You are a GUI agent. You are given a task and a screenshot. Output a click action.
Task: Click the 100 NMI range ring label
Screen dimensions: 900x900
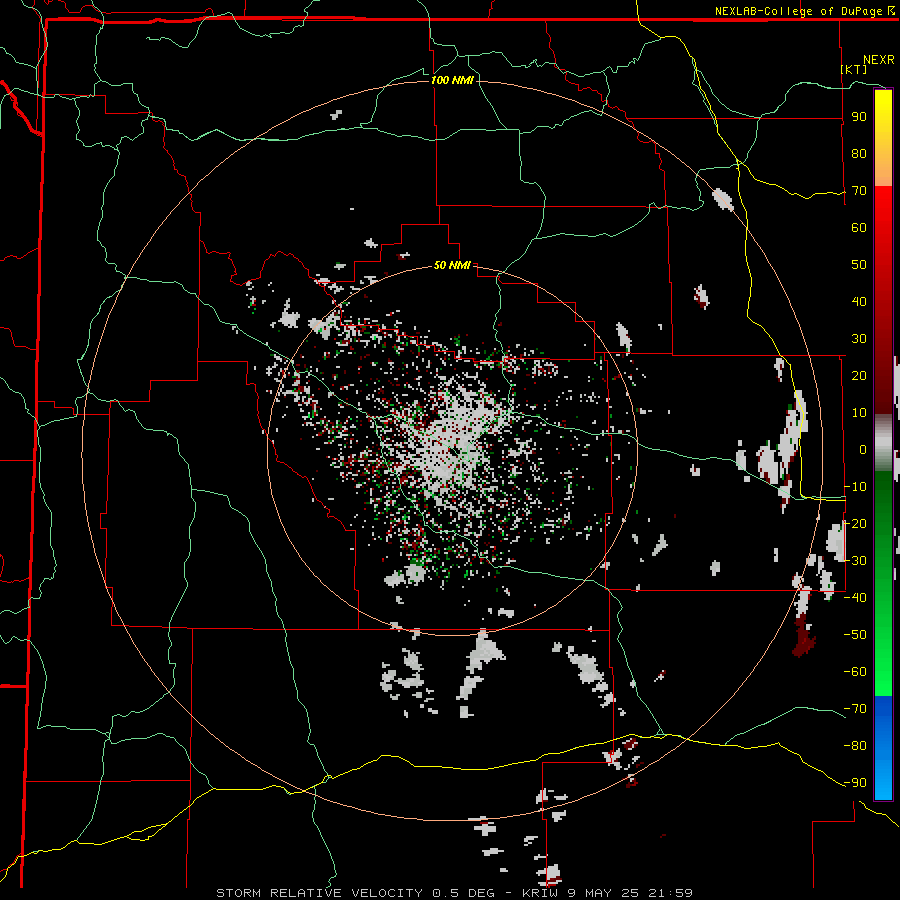(x=452, y=80)
